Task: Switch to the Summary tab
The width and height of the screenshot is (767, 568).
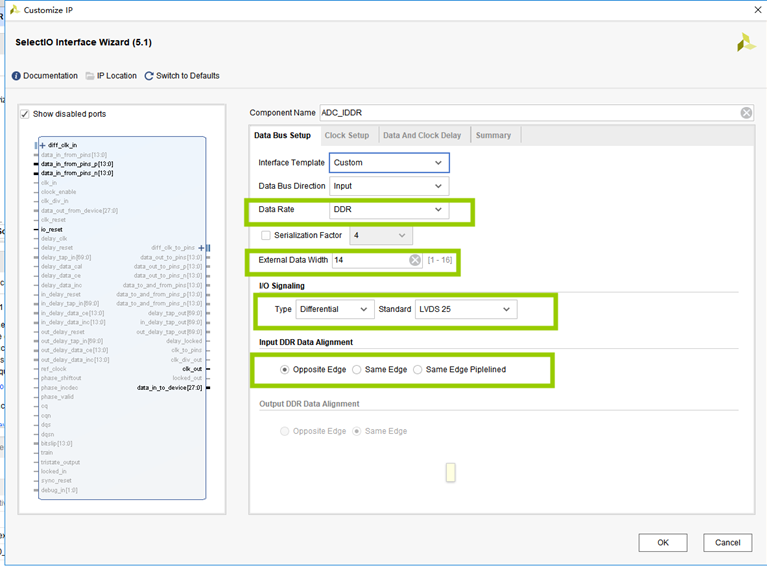Action: pyautogui.click(x=493, y=135)
